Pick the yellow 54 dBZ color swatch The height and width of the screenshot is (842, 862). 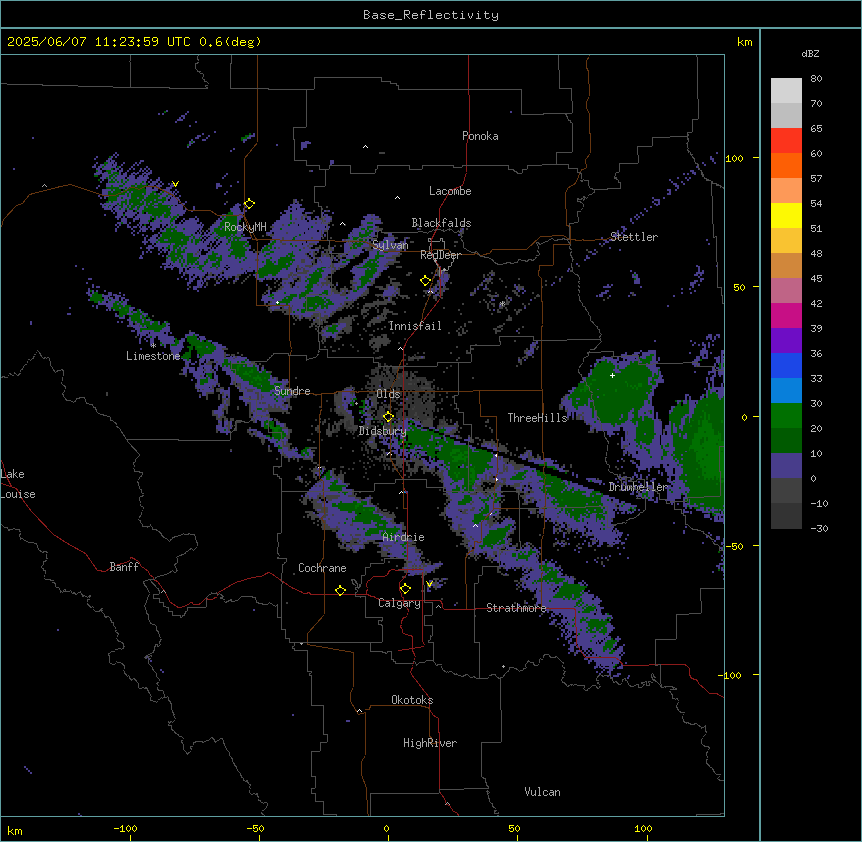[786, 215]
